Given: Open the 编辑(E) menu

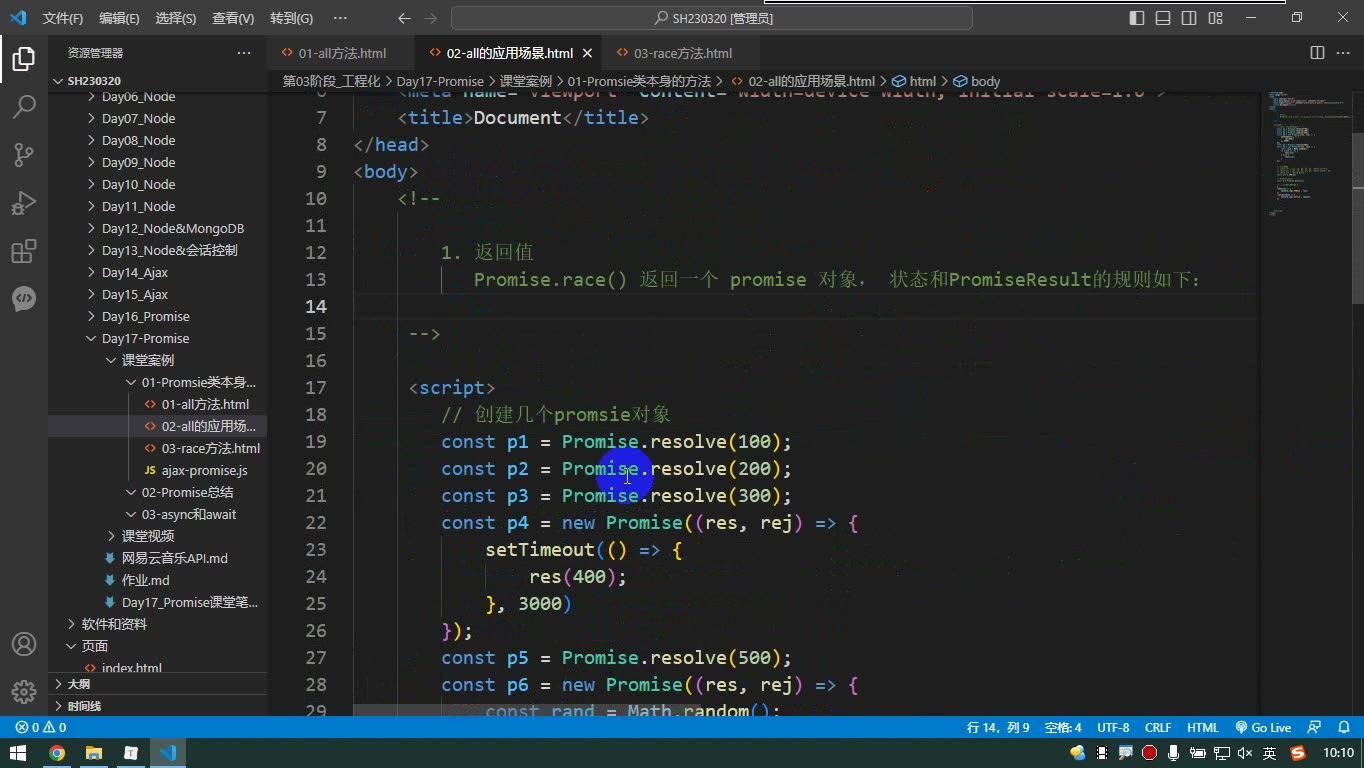Looking at the screenshot, I should point(119,18).
